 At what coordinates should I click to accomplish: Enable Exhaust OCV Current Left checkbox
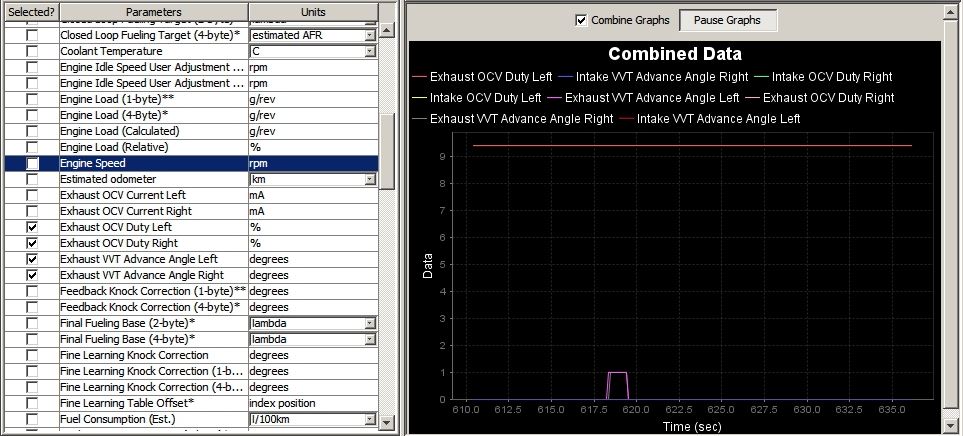(x=32, y=195)
